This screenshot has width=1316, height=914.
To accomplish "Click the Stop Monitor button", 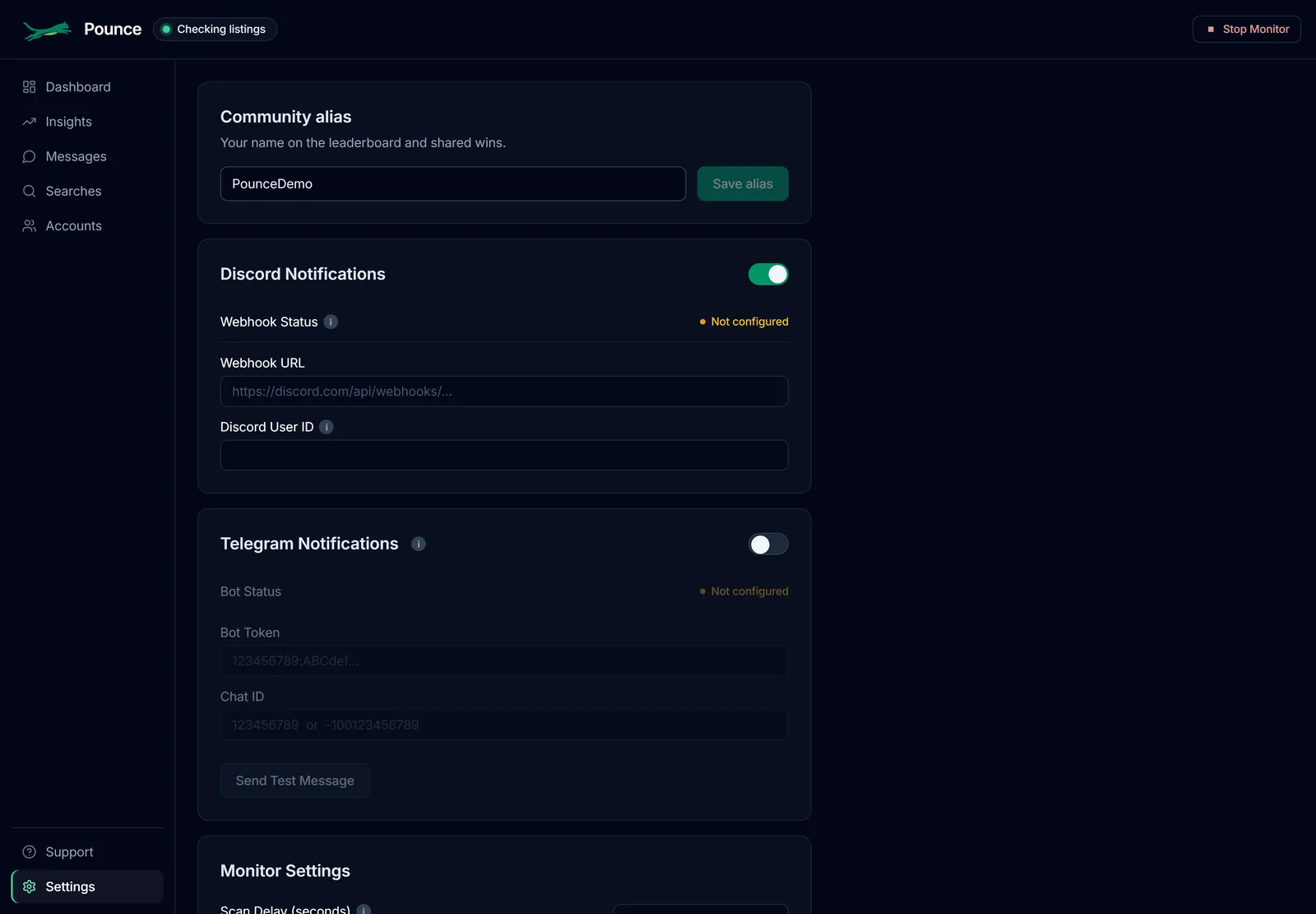I will pyautogui.click(x=1247, y=29).
